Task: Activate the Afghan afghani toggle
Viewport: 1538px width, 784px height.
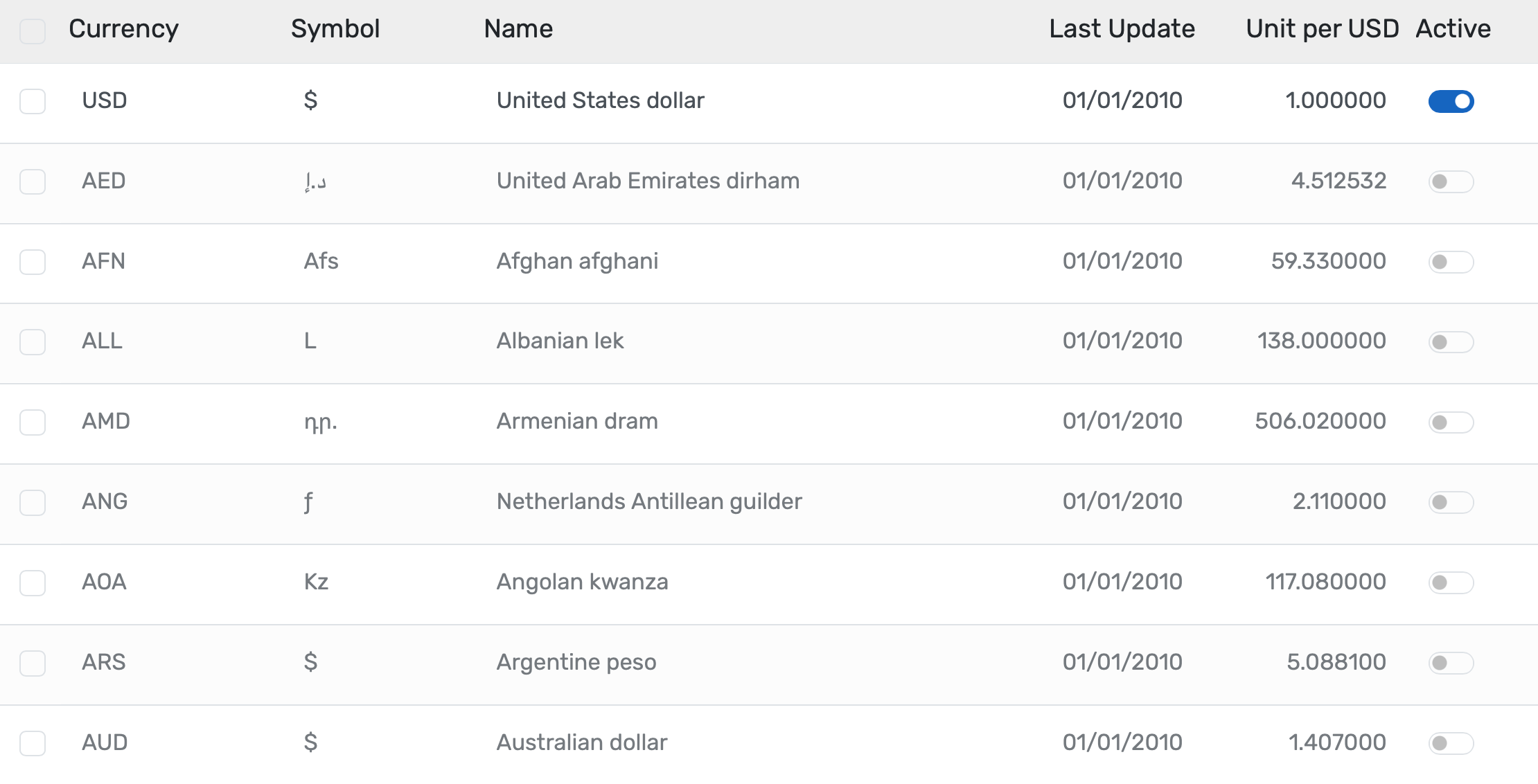Action: pyautogui.click(x=1451, y=262)
